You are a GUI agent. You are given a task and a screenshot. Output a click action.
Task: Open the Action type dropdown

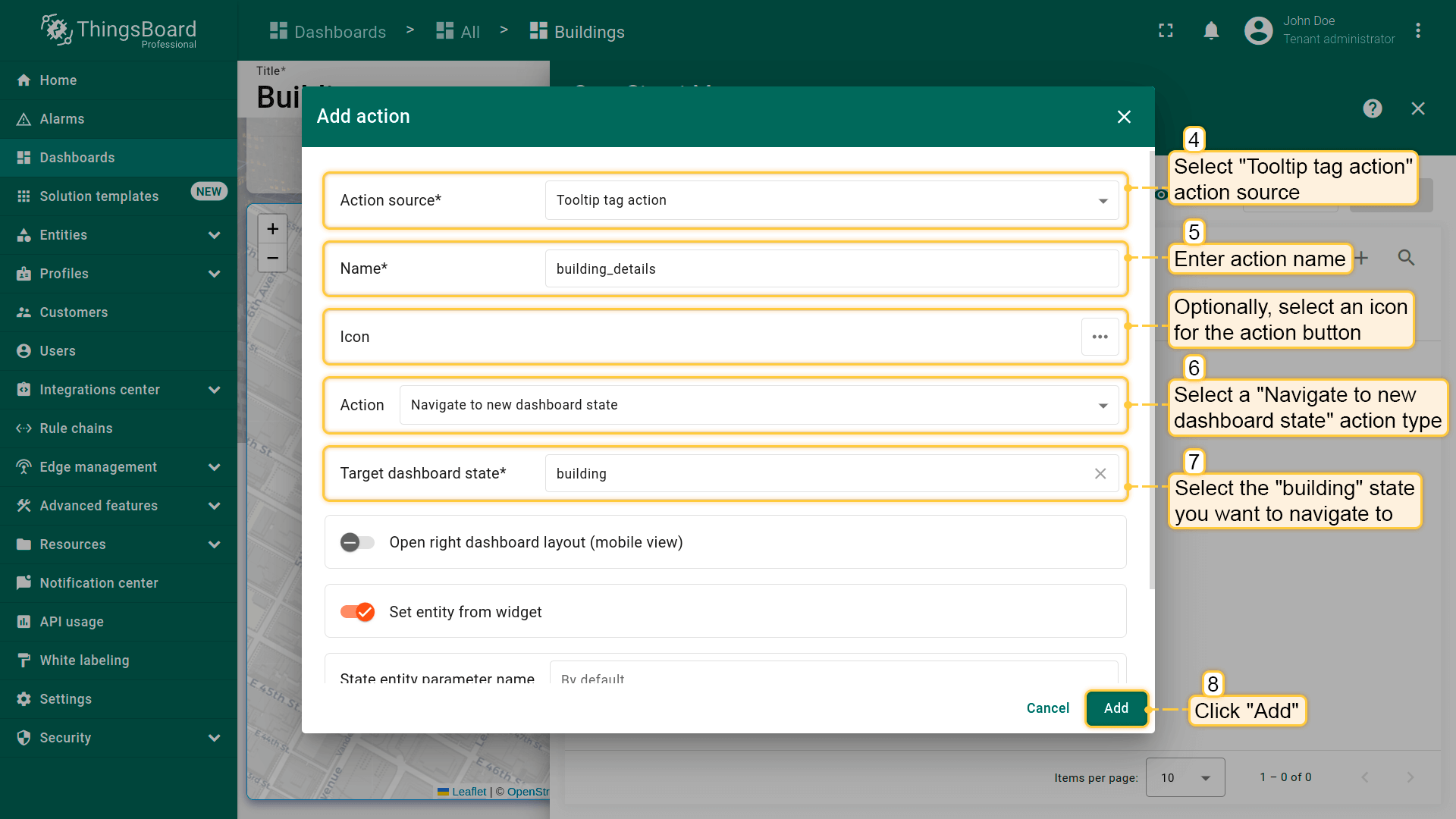coord(758,405)
